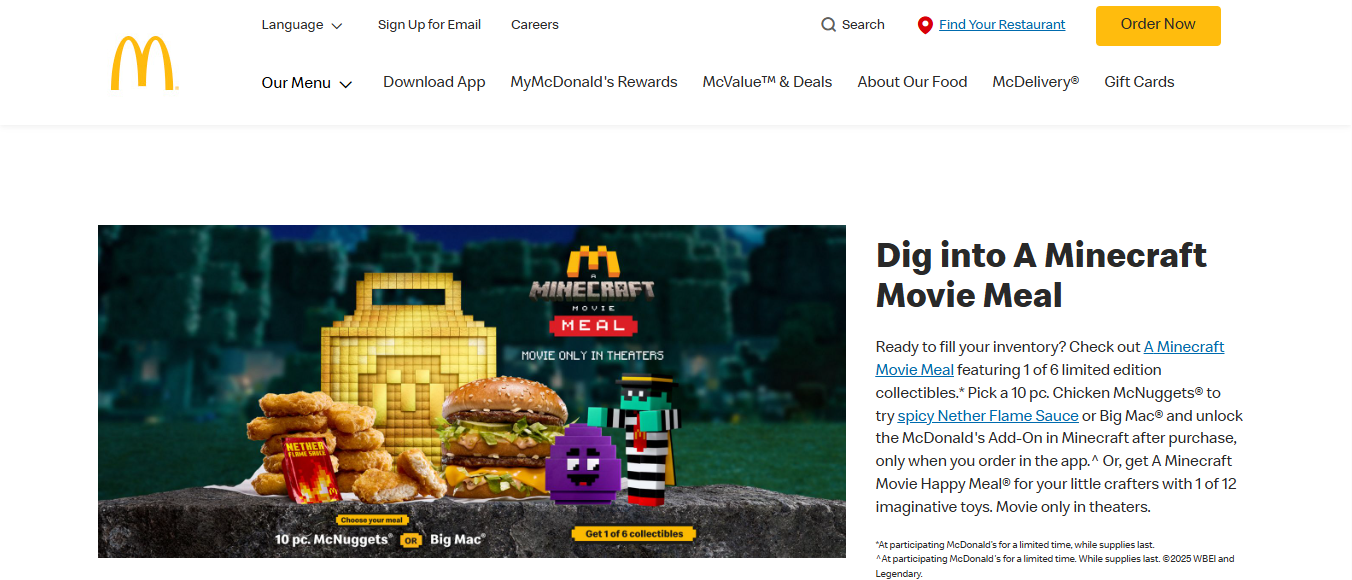Select the Careers menu item
The image size is (1352, 580).
click(534, 24)
